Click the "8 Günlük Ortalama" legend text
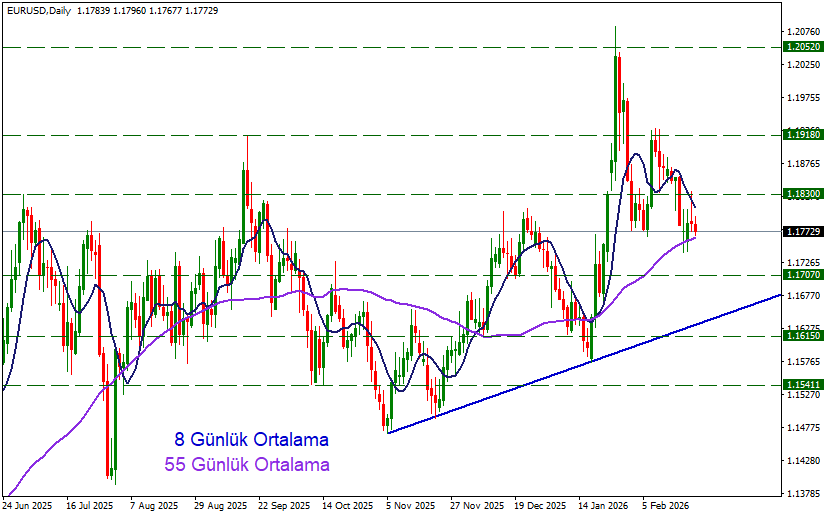827x517 pixels. point(251,439)
